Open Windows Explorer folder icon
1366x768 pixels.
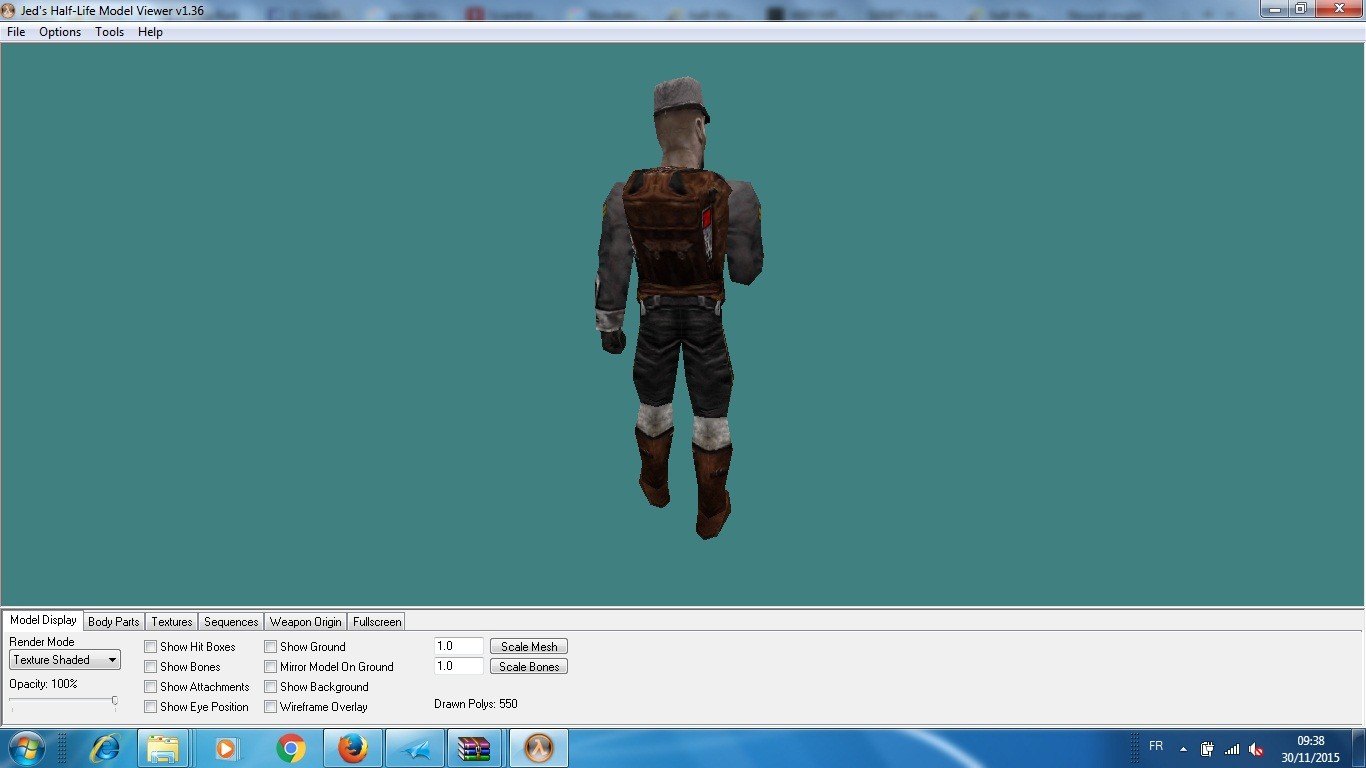tap(163, 748)
